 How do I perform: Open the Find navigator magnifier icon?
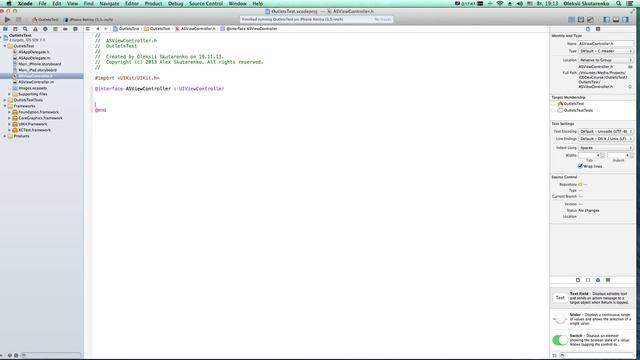pyautogui.click(x=25, y=29)
